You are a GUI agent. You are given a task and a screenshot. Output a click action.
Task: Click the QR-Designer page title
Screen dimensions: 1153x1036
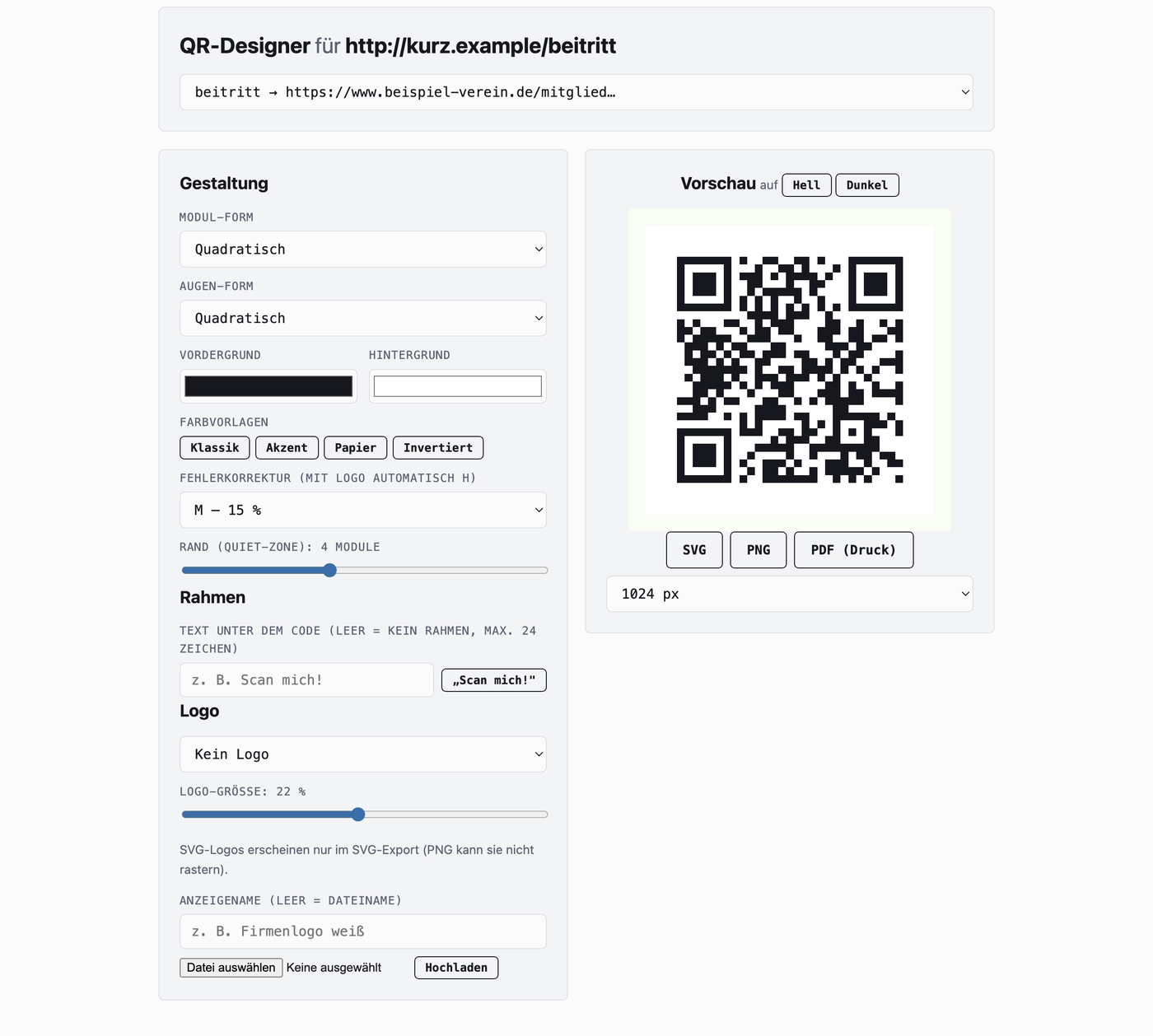click(x=398, y=46)
